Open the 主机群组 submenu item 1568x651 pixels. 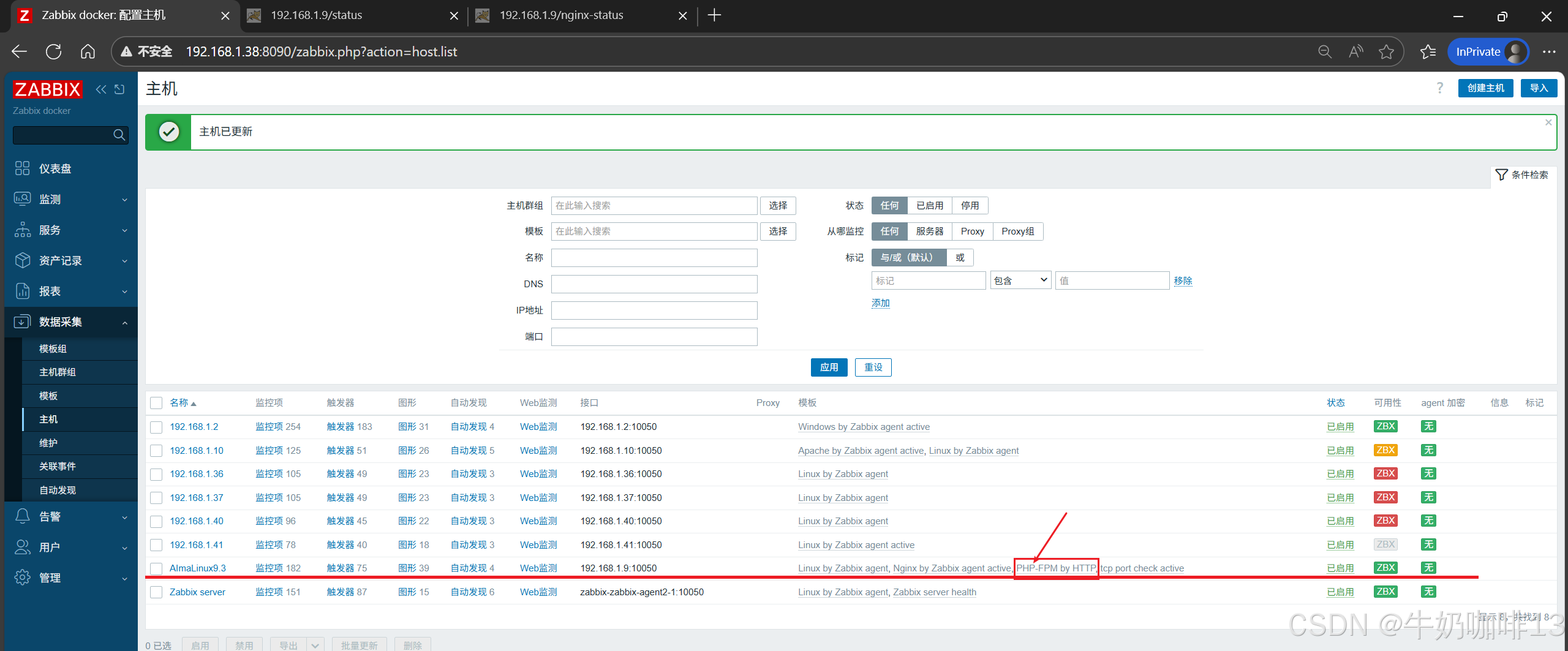click(80, 372)
